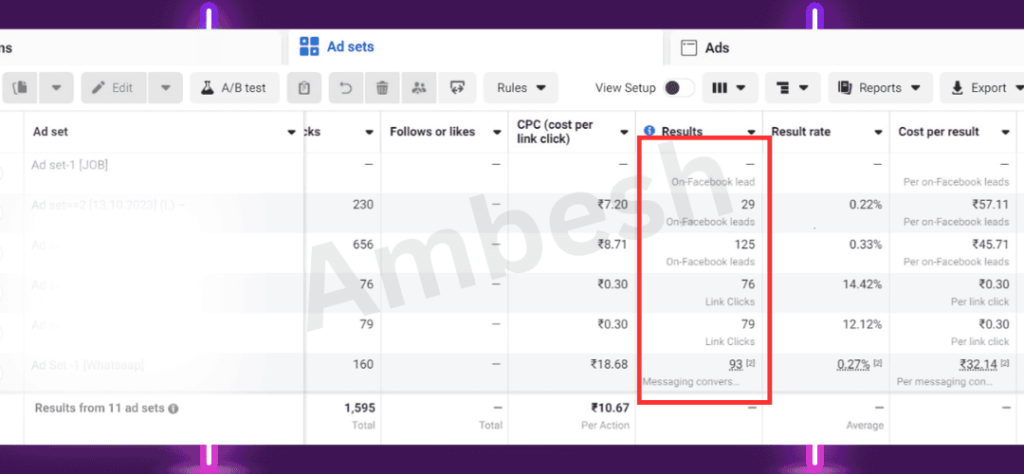Image resolution: width=1024 pixels, height=474 pixels.
Task: Expand the Rules dropdown menu
Action: click(521, 88)
